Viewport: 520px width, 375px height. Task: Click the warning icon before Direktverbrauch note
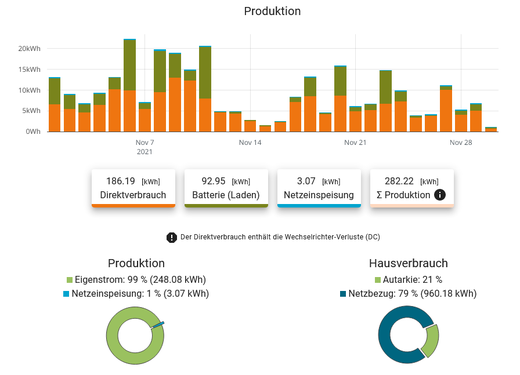171,237
